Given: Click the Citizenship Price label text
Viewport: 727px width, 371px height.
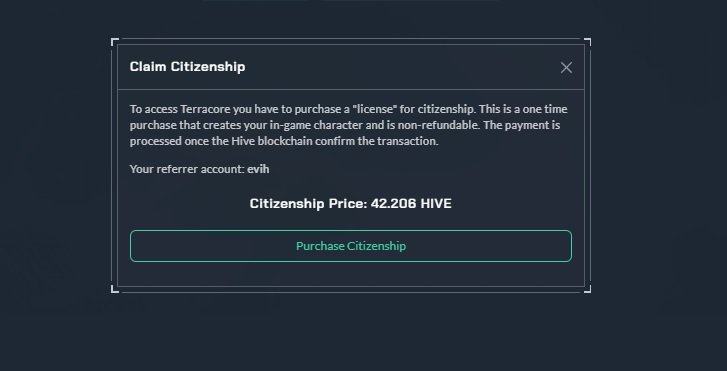Looking at the screenshot, I should (x=308, y=204).
